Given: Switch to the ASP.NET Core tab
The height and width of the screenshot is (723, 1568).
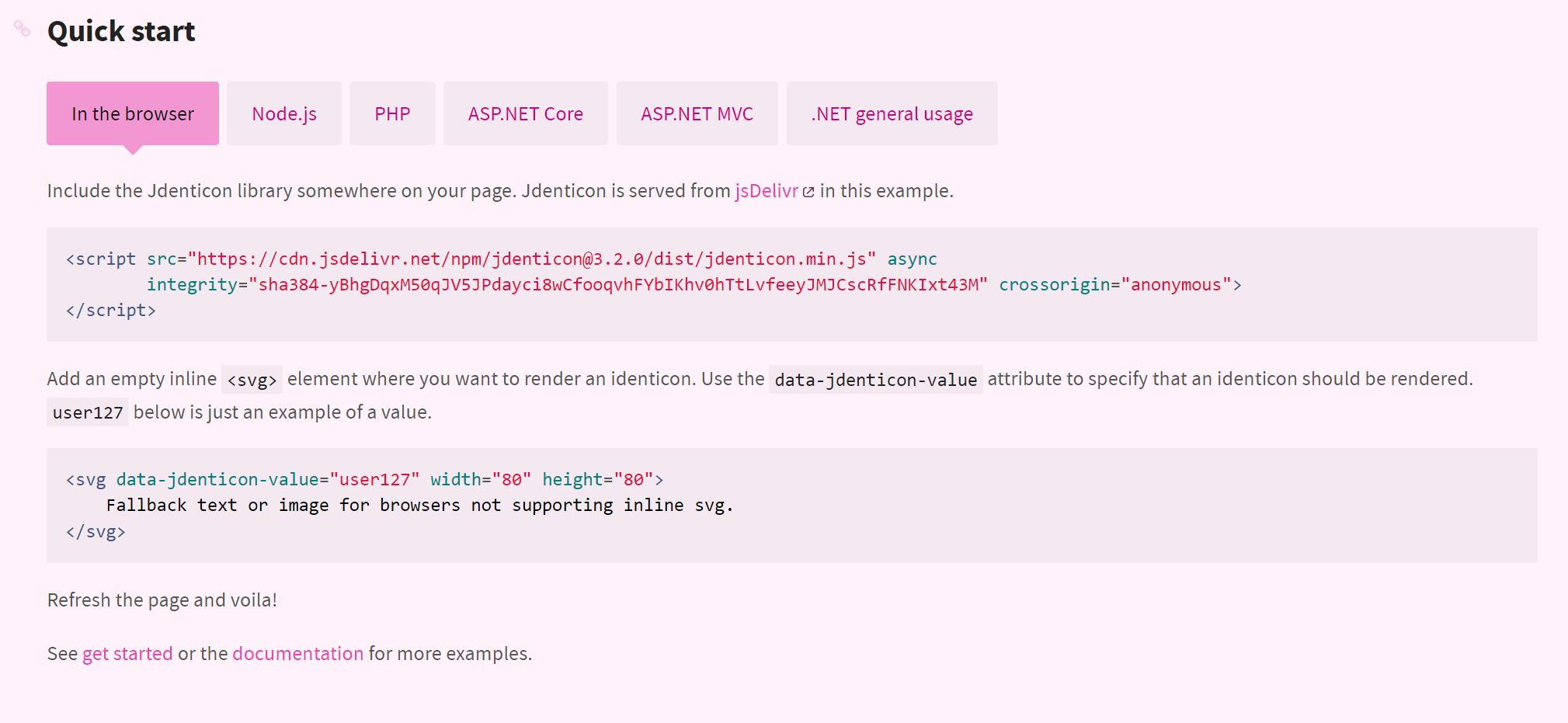Looking at the screenshot, I should point(526,113).
